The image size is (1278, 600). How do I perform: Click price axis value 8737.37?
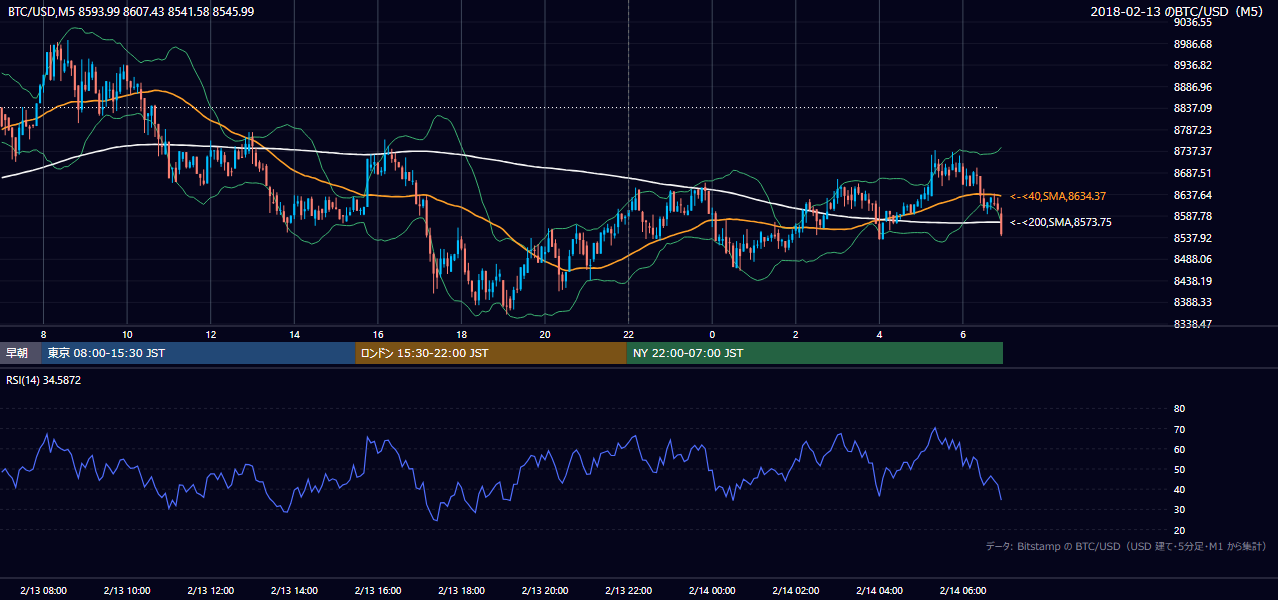point(1192,151)
